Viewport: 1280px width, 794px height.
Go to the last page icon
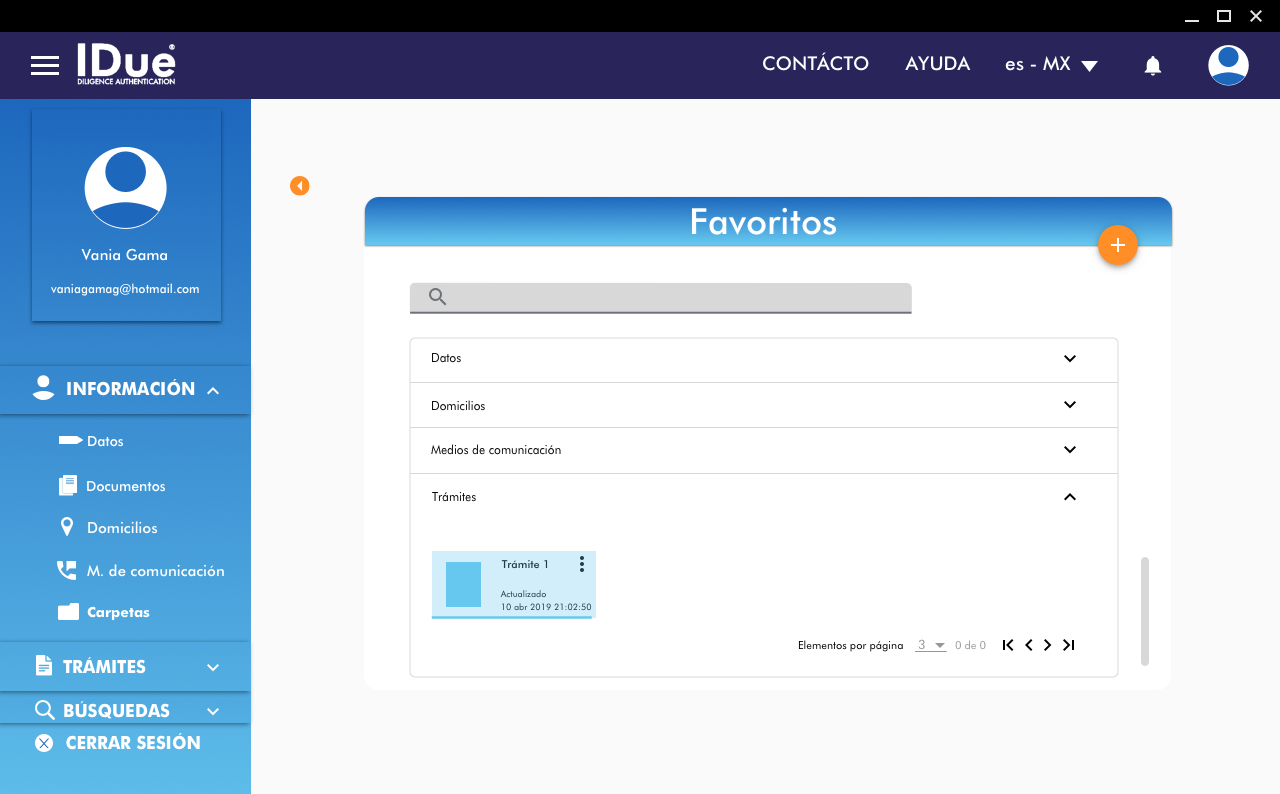[1068, 645]
